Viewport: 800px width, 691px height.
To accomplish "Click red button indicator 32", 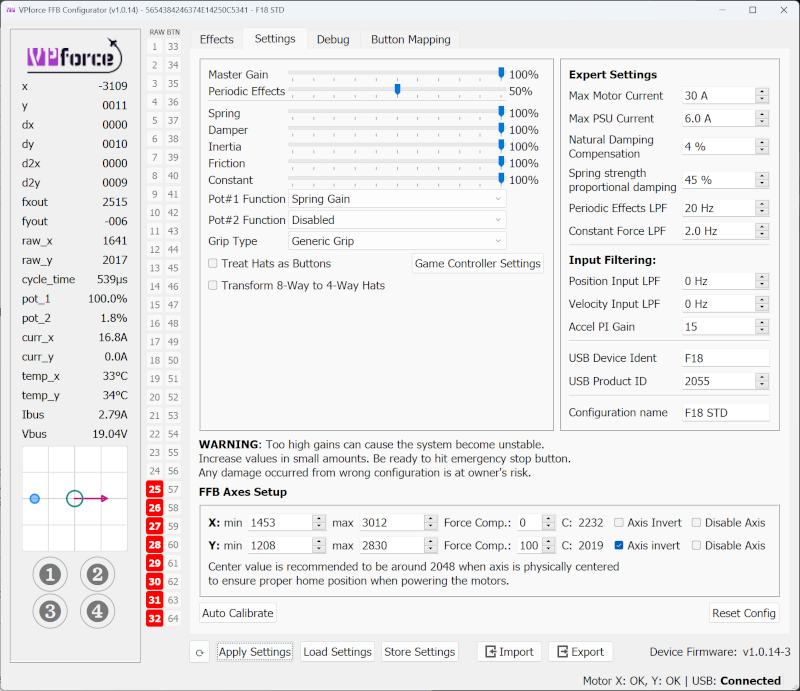I will tap(155, 619).
